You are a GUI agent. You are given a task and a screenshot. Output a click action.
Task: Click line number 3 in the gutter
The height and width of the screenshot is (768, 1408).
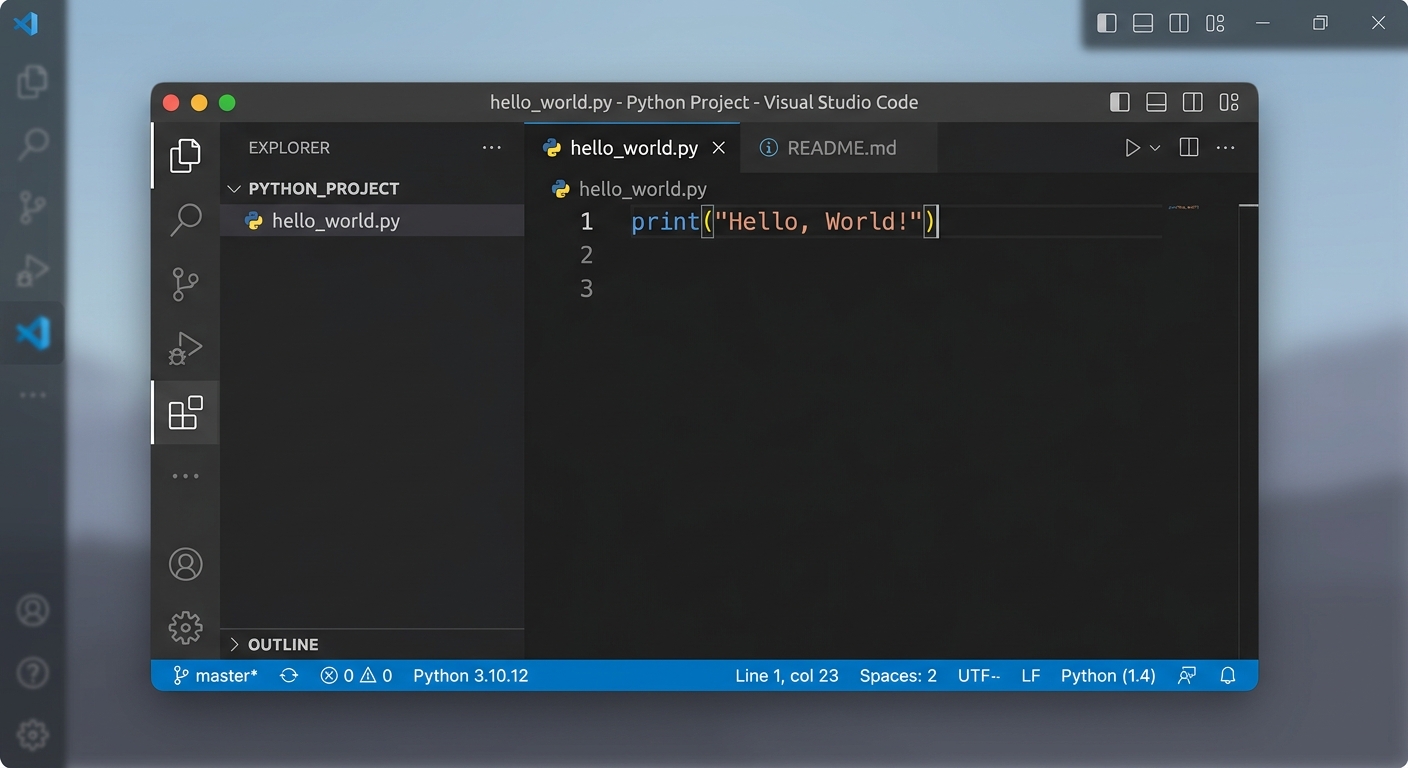[587, 289]
